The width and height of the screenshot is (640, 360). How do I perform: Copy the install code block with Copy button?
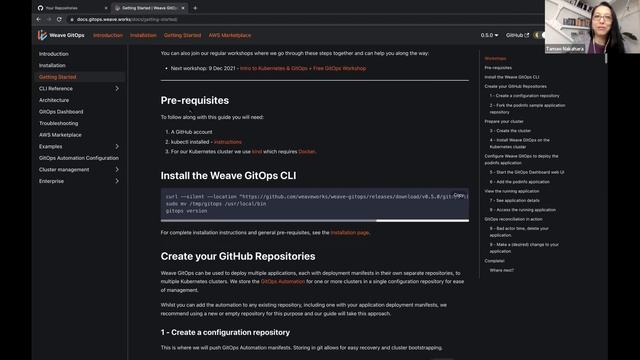pyautogui.click(x=459, y=196)
